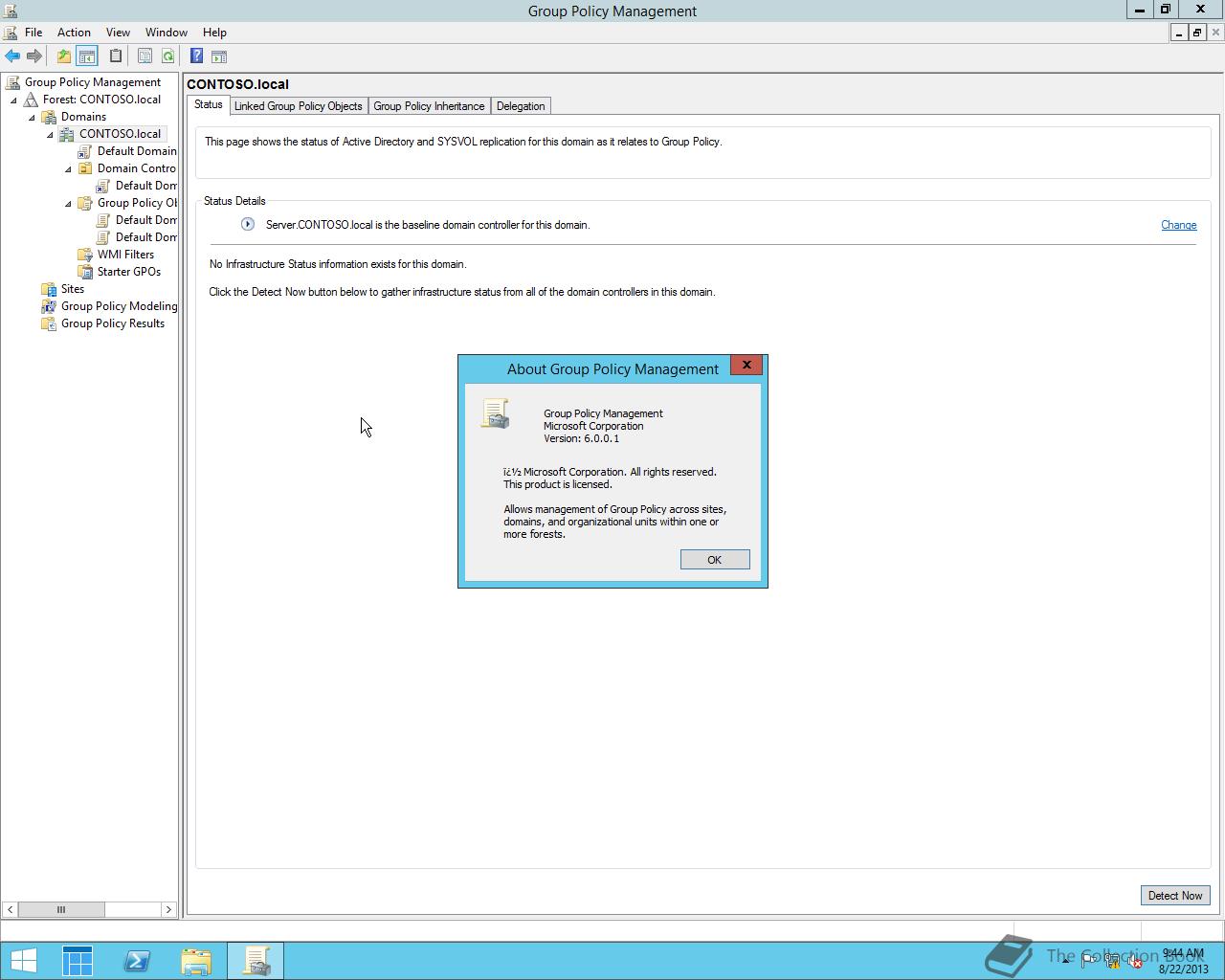Image resolution: width=1225 pixels, height=980 pixels.
Task: Click the Domains folder icon
Action: pyautogui.click(x=50, y=117)
